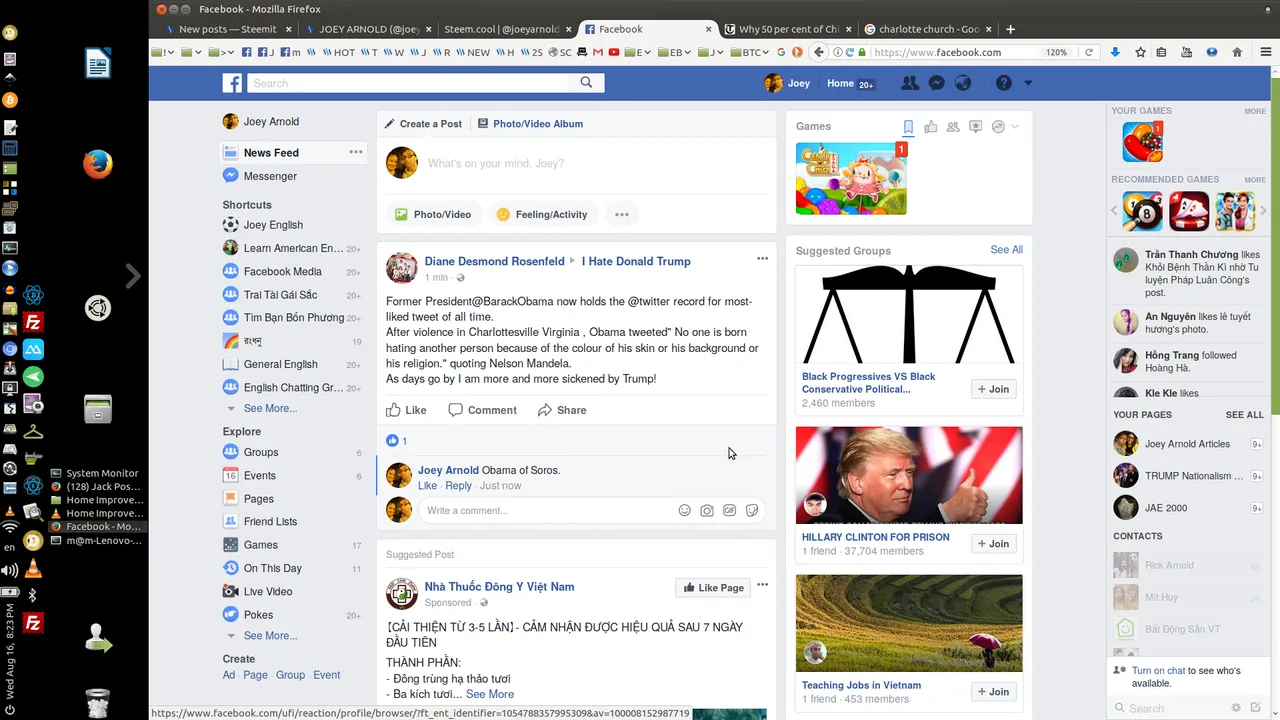This screenshot has height=720, width=1280.
Task: Open the Messenger icon in the top bar
Action: pos(937,83)
